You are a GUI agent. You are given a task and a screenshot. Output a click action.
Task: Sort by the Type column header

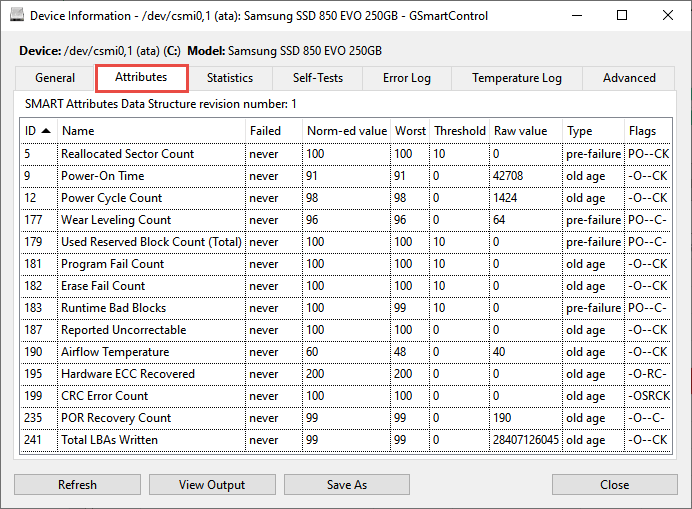click(x=594, y=131)
